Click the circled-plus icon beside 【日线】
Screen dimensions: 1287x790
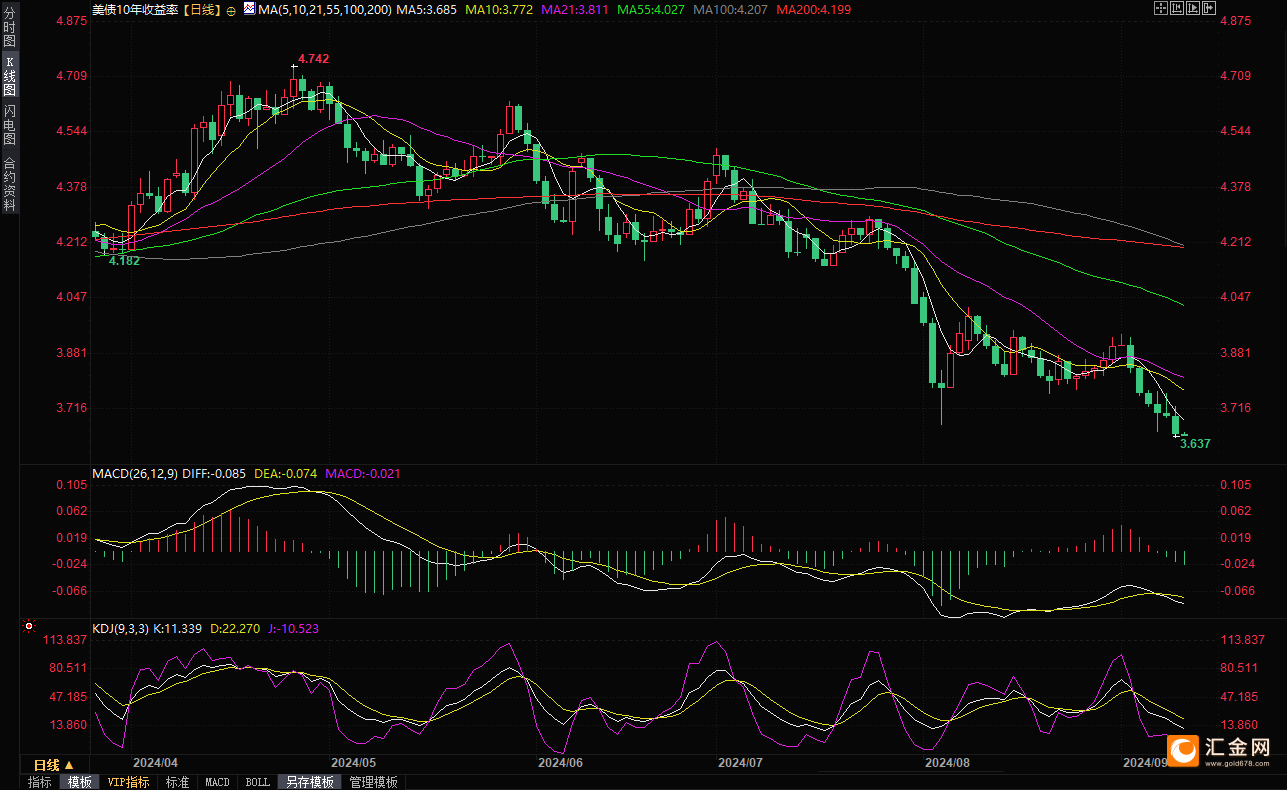pos(231,11)
